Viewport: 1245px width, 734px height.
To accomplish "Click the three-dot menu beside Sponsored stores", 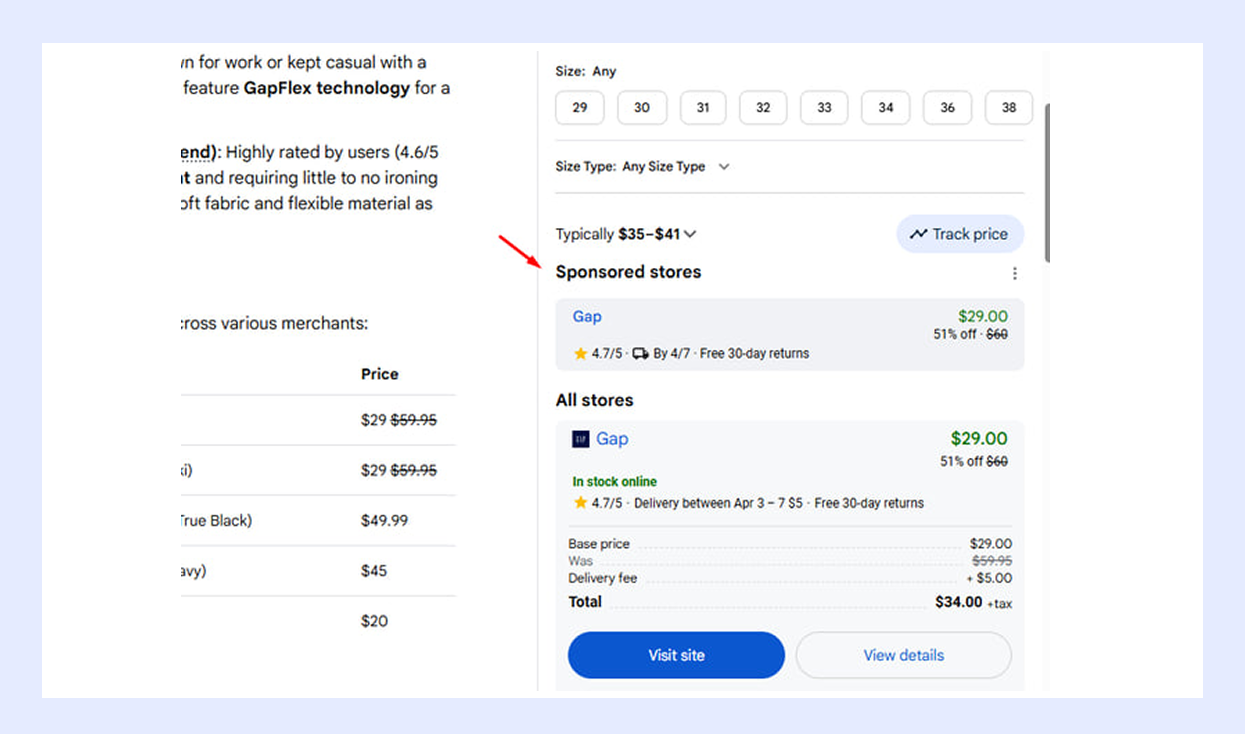I will pyautogui.click(x=1014, y=273).
